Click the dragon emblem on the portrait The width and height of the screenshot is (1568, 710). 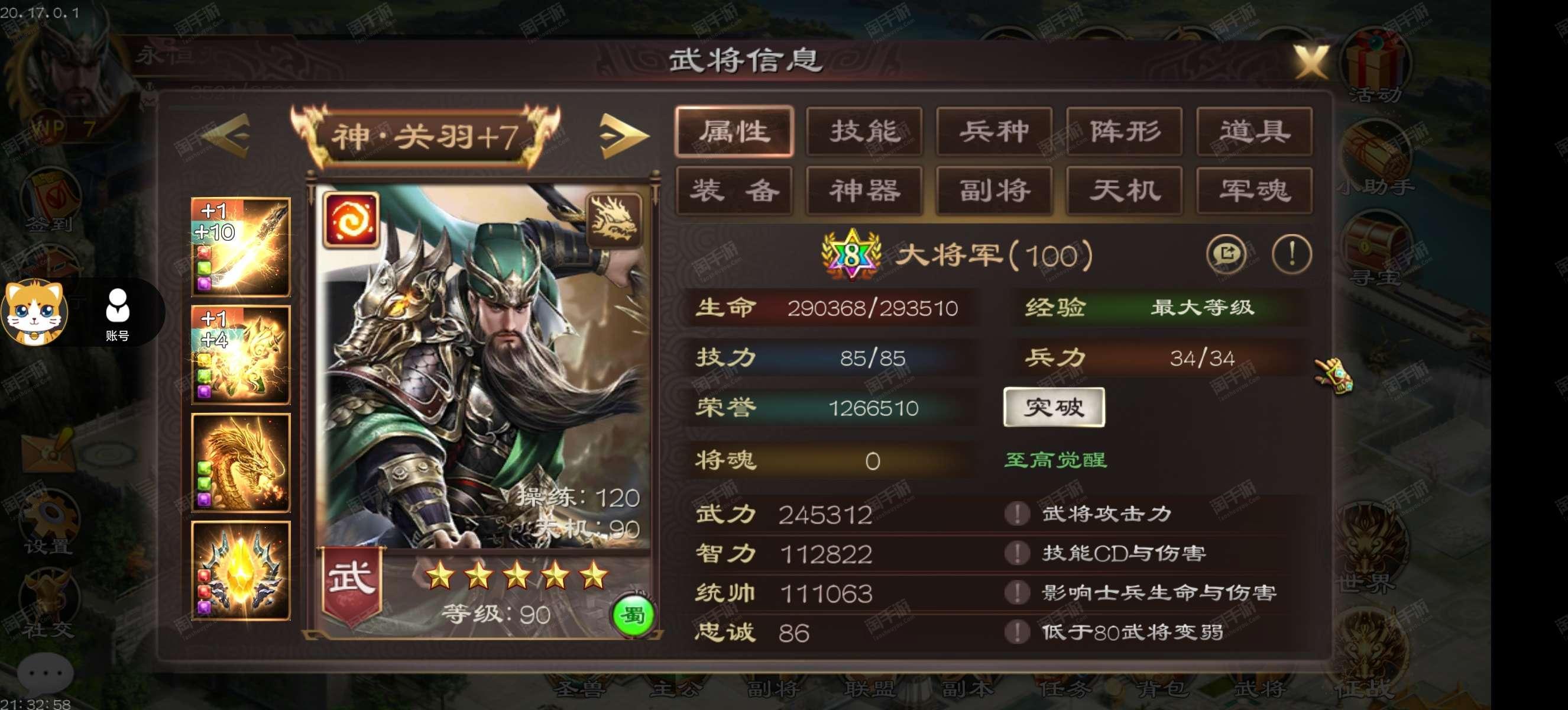coord(613,220)
